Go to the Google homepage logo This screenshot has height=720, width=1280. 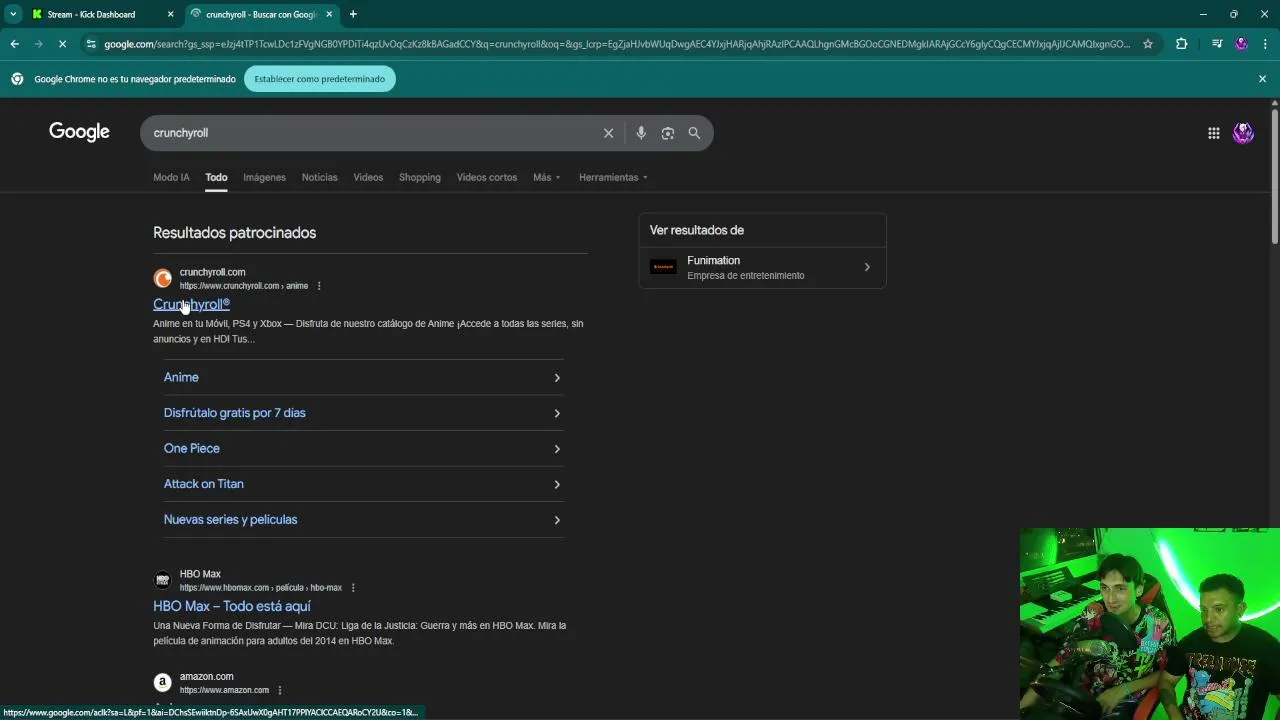(x=79, y=132)
